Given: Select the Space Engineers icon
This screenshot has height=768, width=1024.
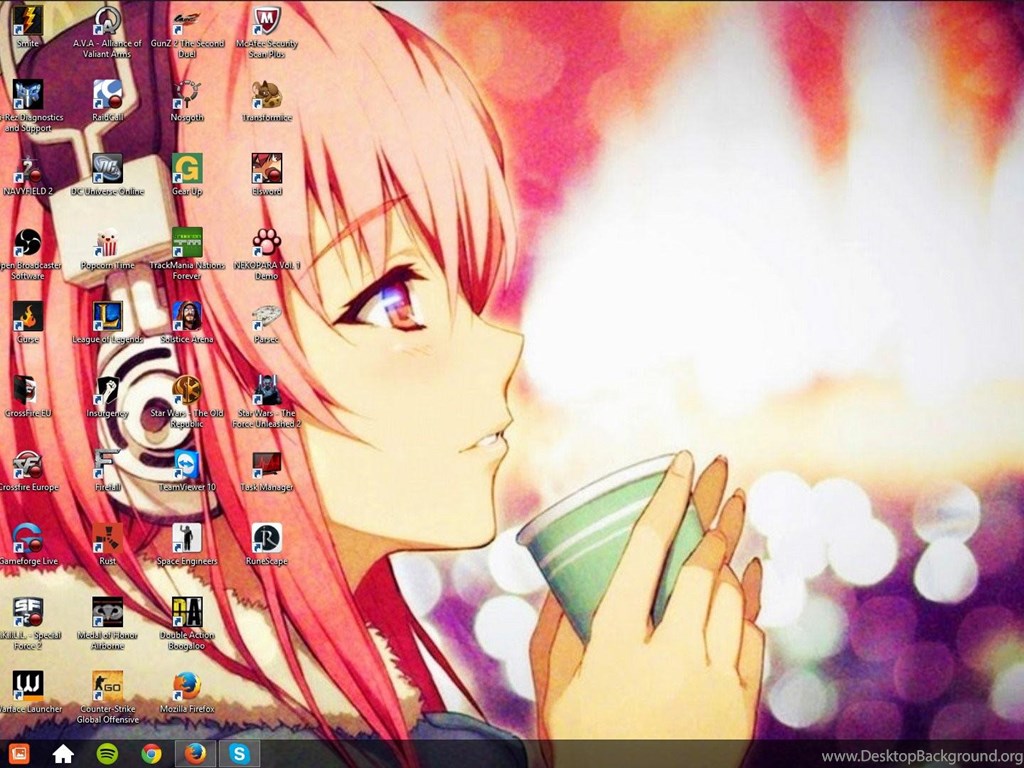Looking at the screenshot, I should pos(187,537).
